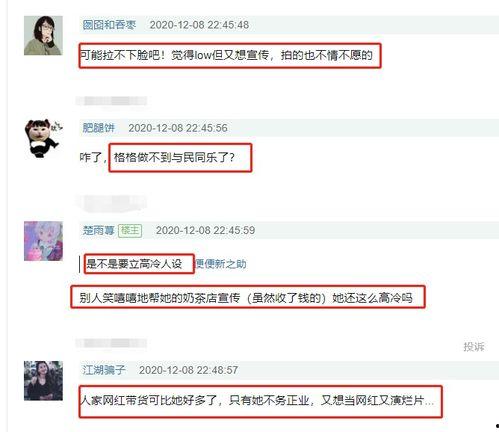Click timestamp 2020-12-08 22:48:57
This screenshot has height=432, width=499.
coord(188,370)
